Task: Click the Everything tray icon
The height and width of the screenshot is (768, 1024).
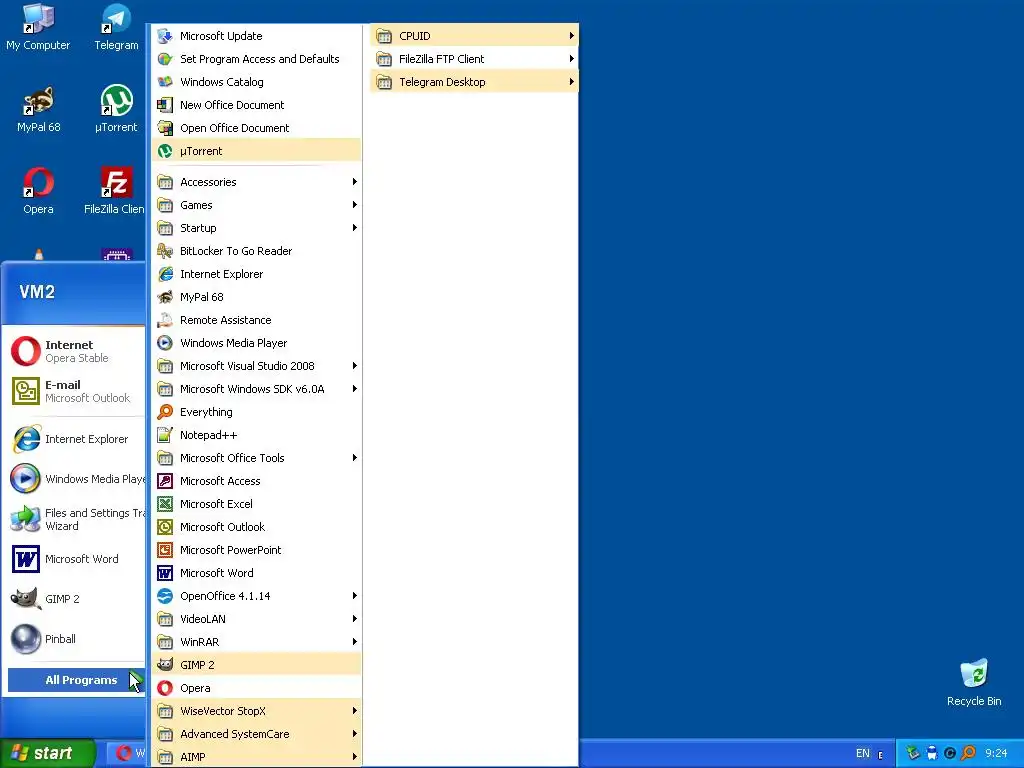Action: coord(968,754)
